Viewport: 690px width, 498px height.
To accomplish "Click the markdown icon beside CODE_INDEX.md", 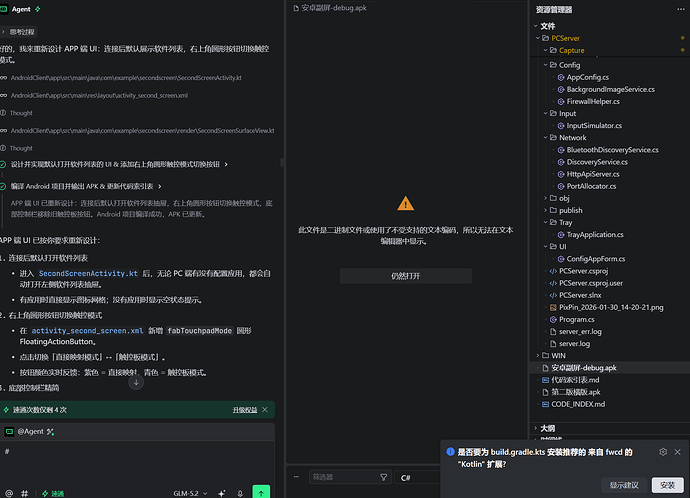I will (545, 404).
